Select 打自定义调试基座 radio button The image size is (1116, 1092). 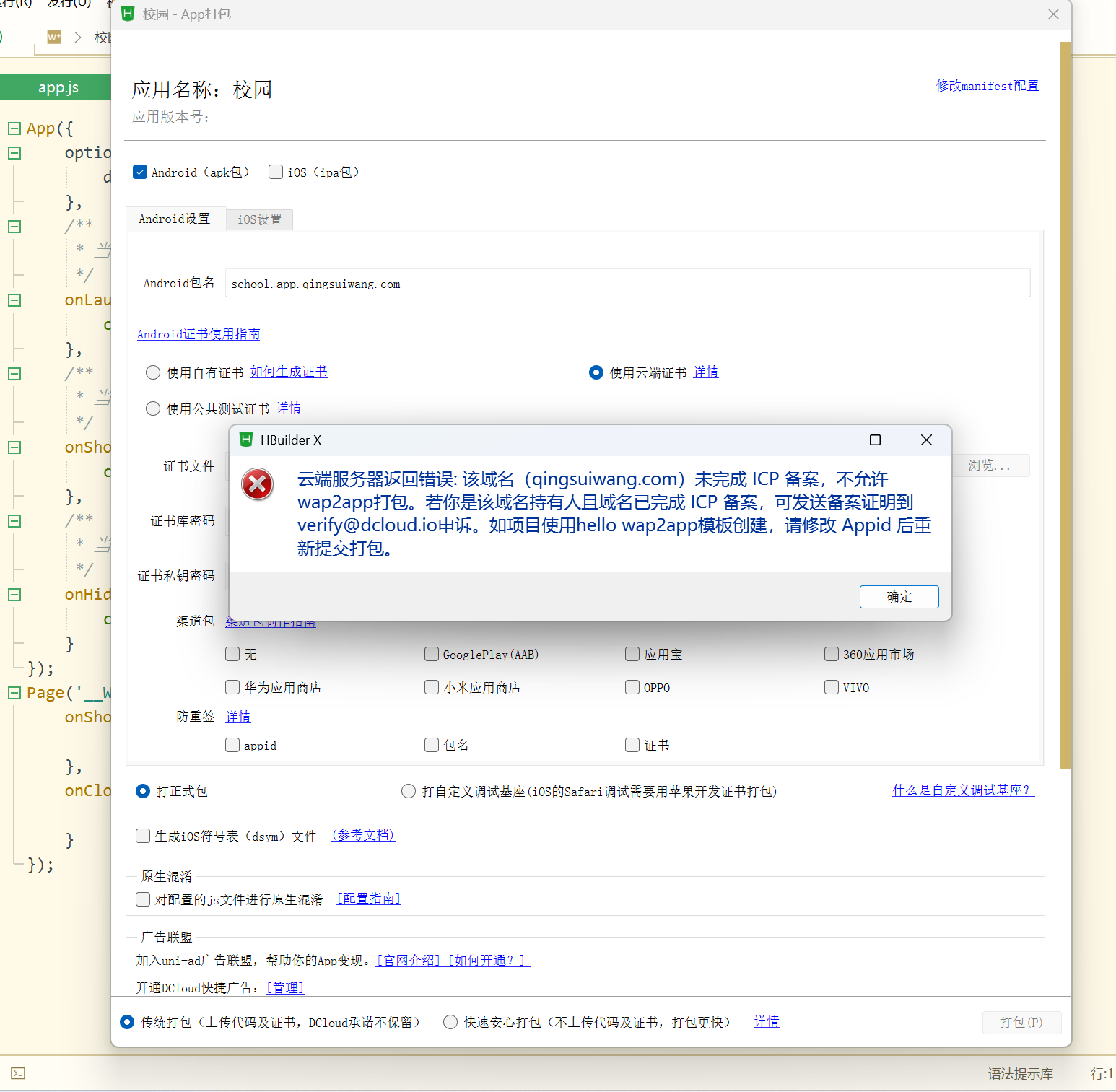(x=409, y=791)
